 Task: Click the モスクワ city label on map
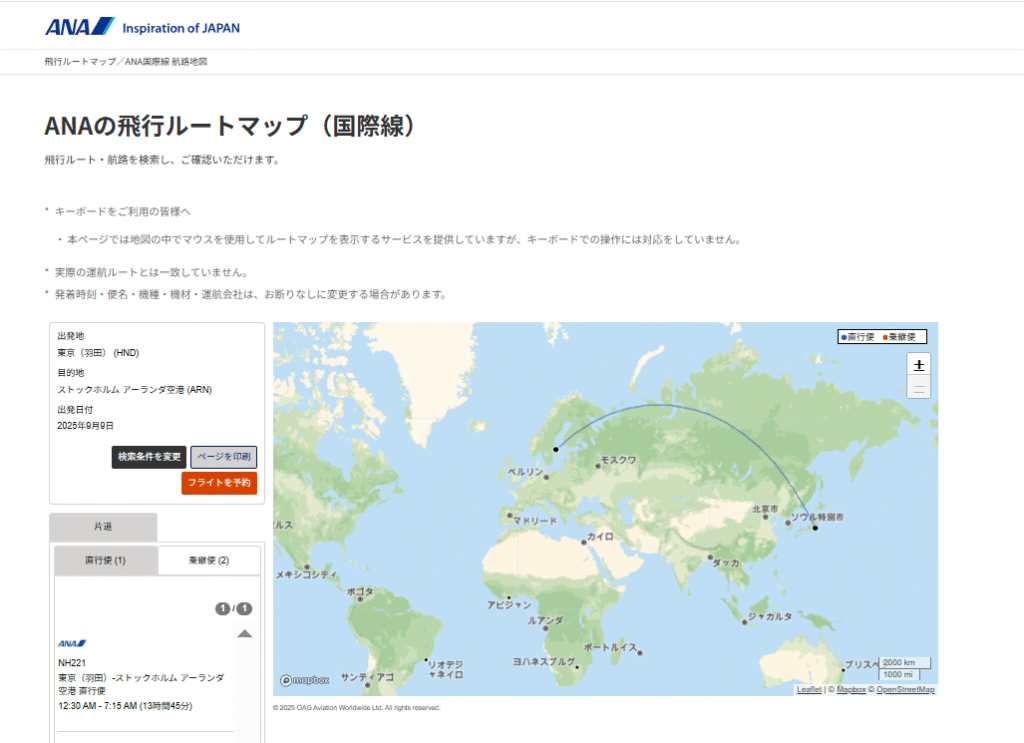point(618,460)
